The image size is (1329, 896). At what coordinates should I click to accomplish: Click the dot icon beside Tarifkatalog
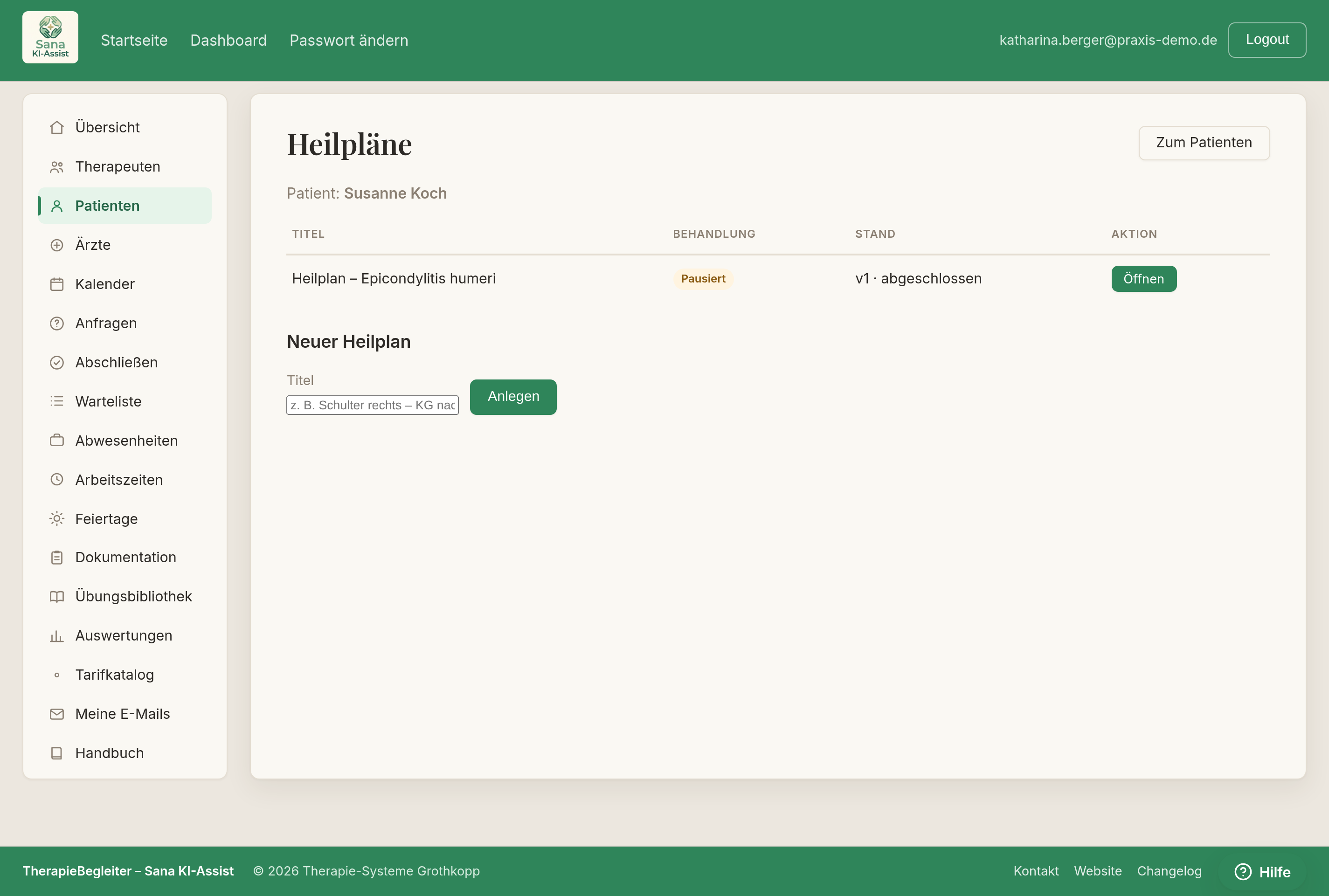point(56,675)
